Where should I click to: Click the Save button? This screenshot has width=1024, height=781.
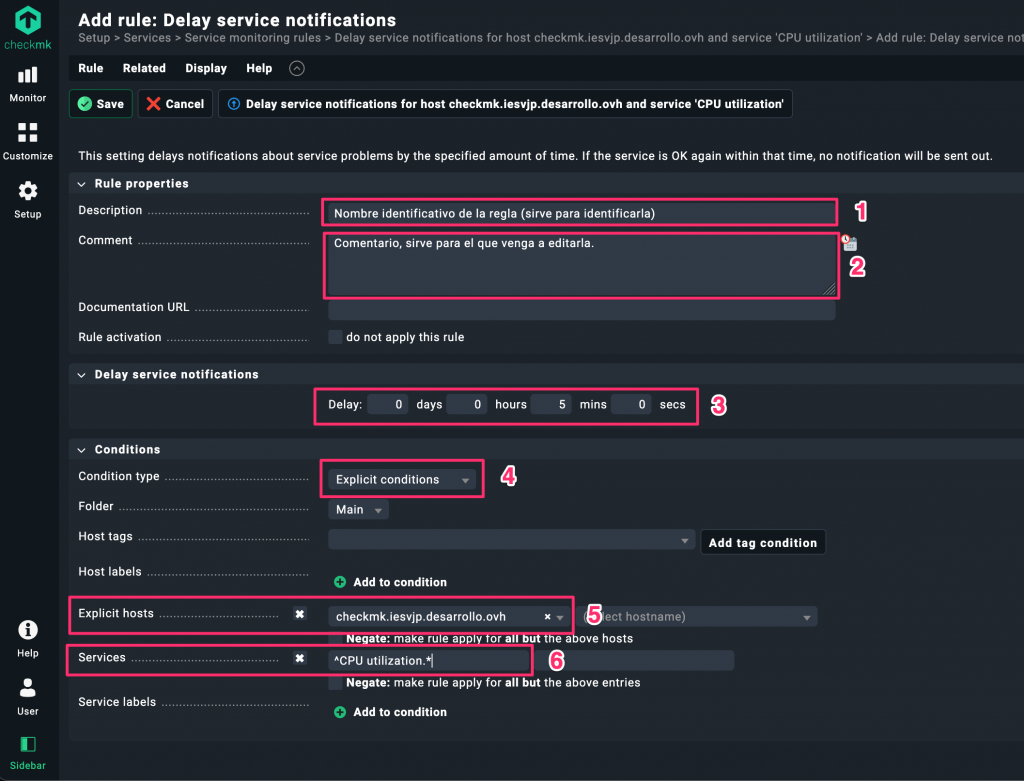tap(101, 104)
